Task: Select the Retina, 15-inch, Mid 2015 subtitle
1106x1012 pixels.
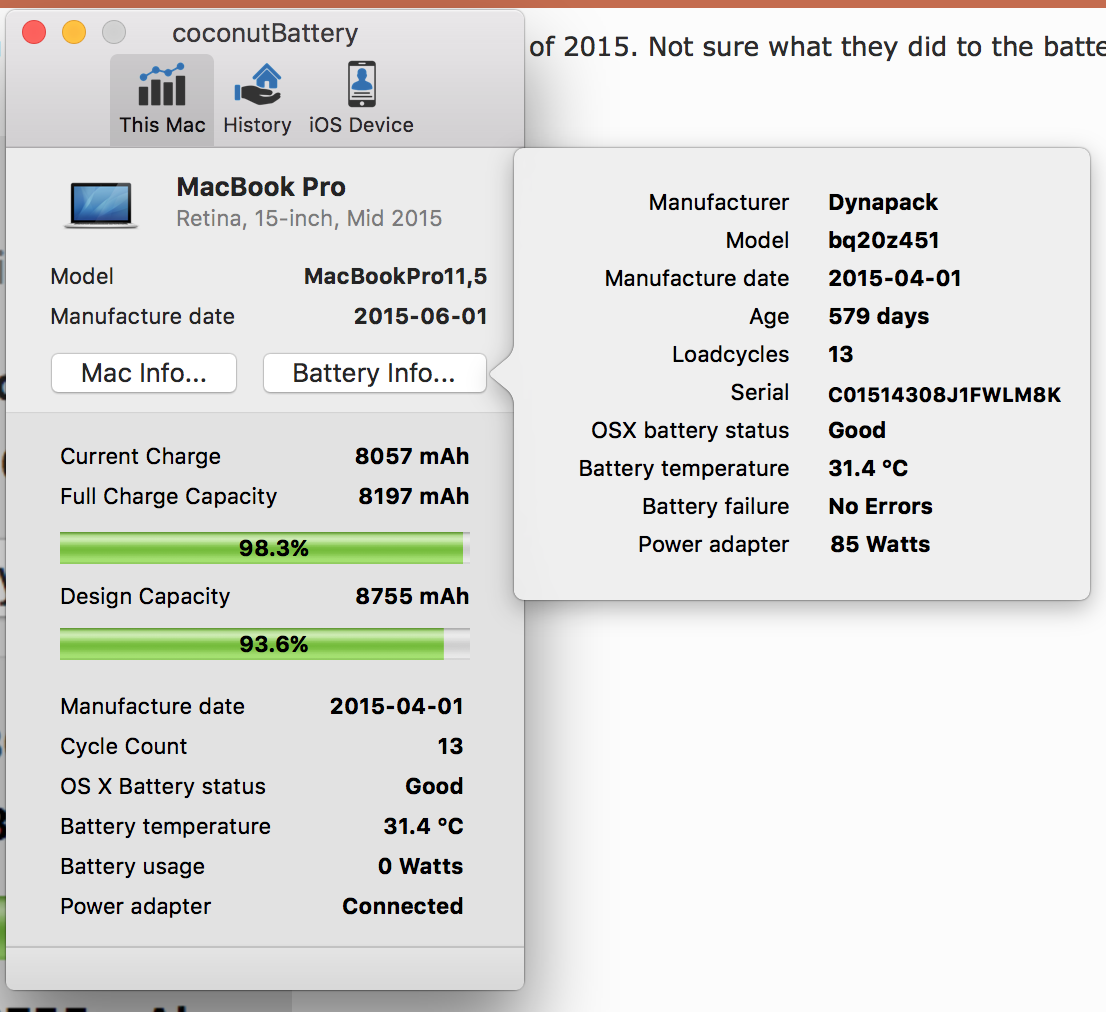Action: [x=309, y=219]
